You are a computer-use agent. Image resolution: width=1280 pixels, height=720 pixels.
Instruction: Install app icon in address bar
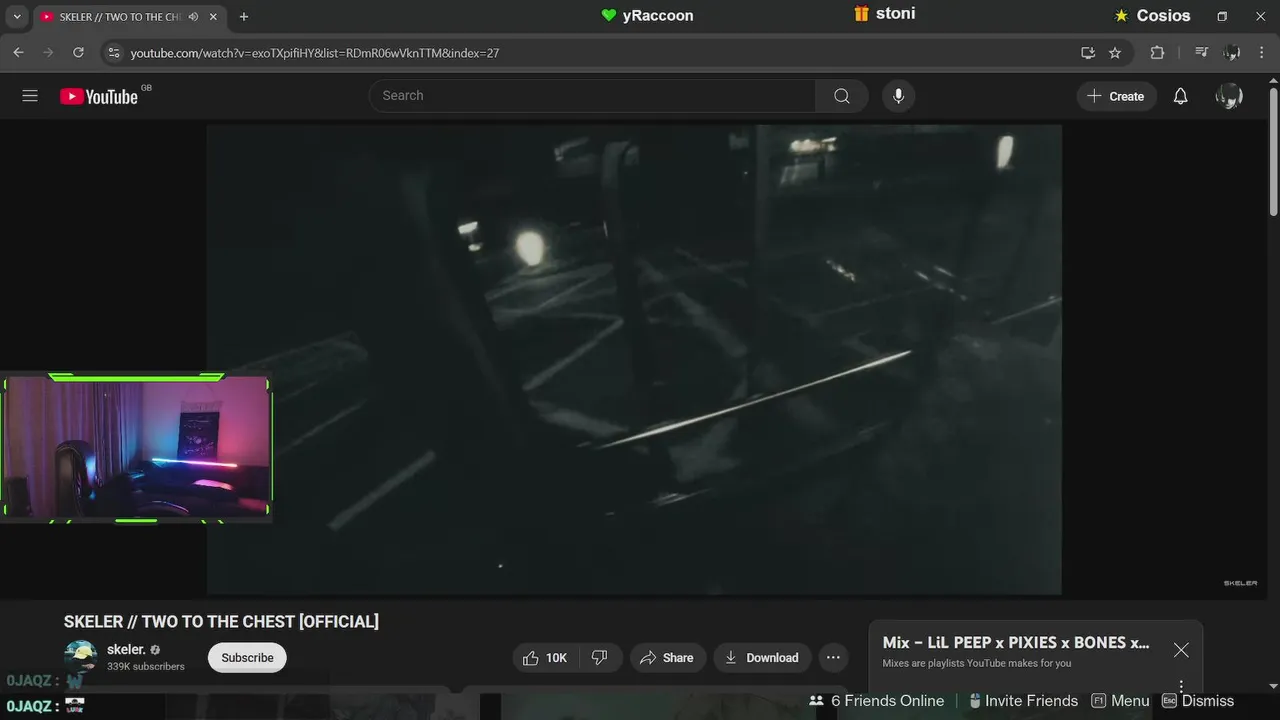[x=1088, y=53]
